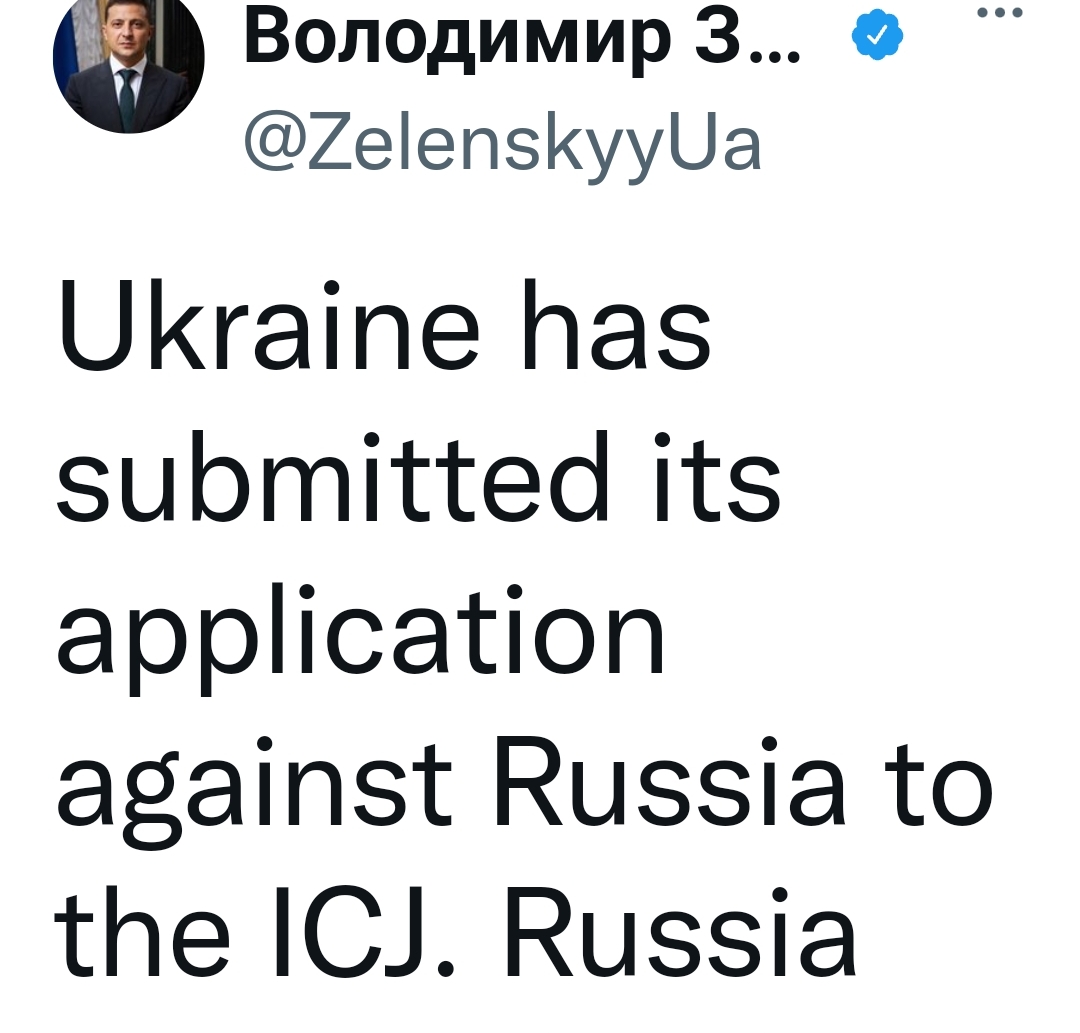Click 'Russia' after ICJ in last line

[680, 932]
